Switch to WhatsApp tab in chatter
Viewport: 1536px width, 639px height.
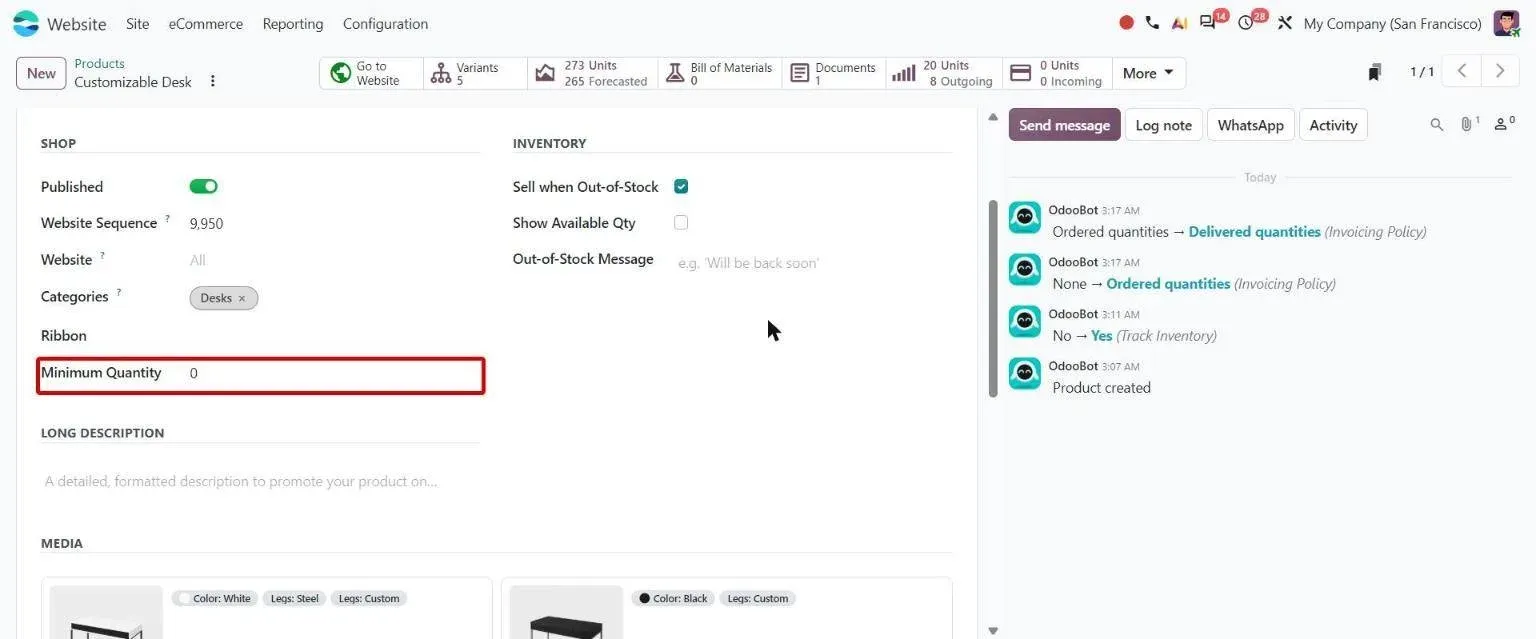[1250, 125]
